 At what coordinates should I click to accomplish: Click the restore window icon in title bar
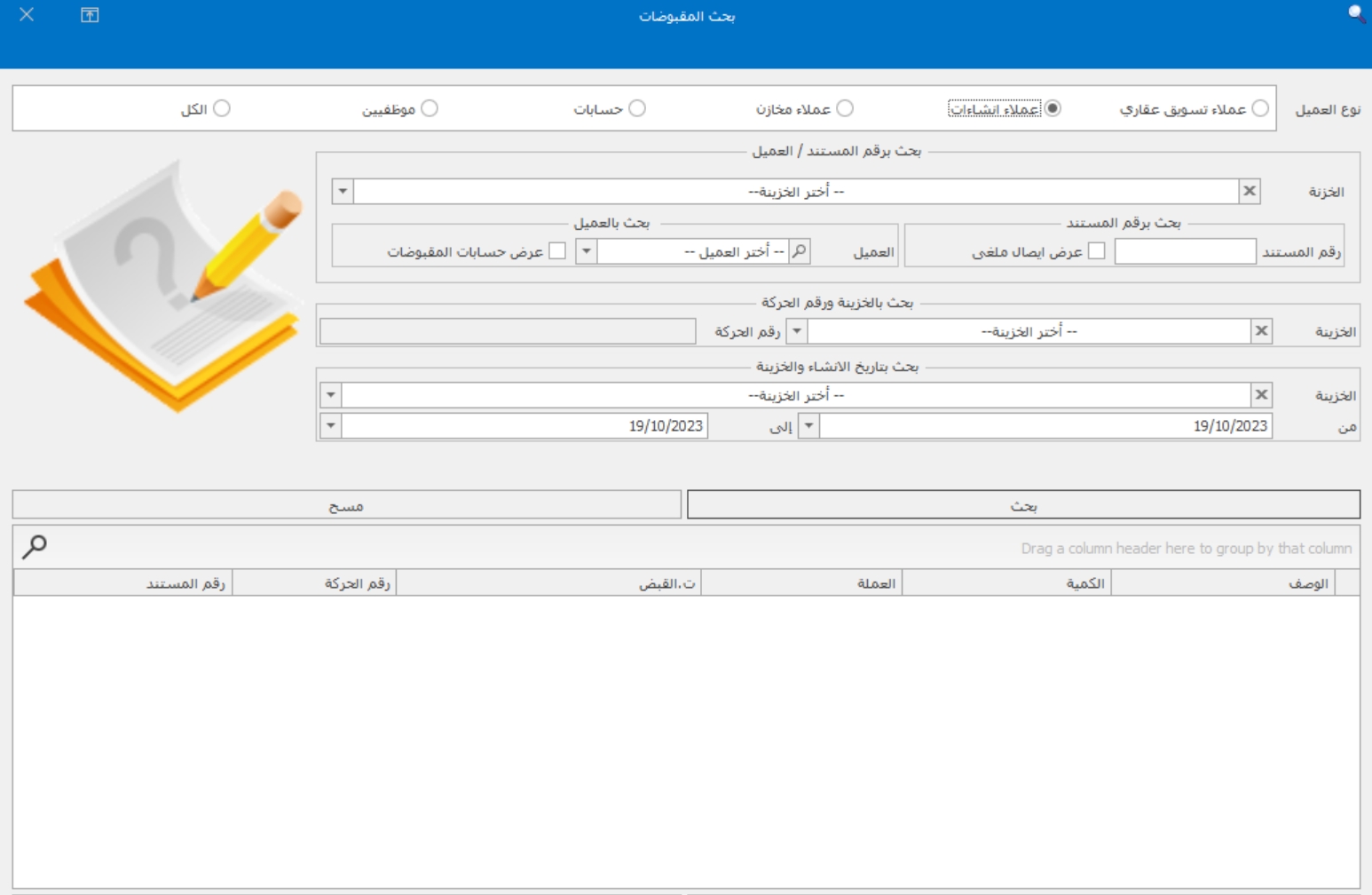tap(90, 15)
